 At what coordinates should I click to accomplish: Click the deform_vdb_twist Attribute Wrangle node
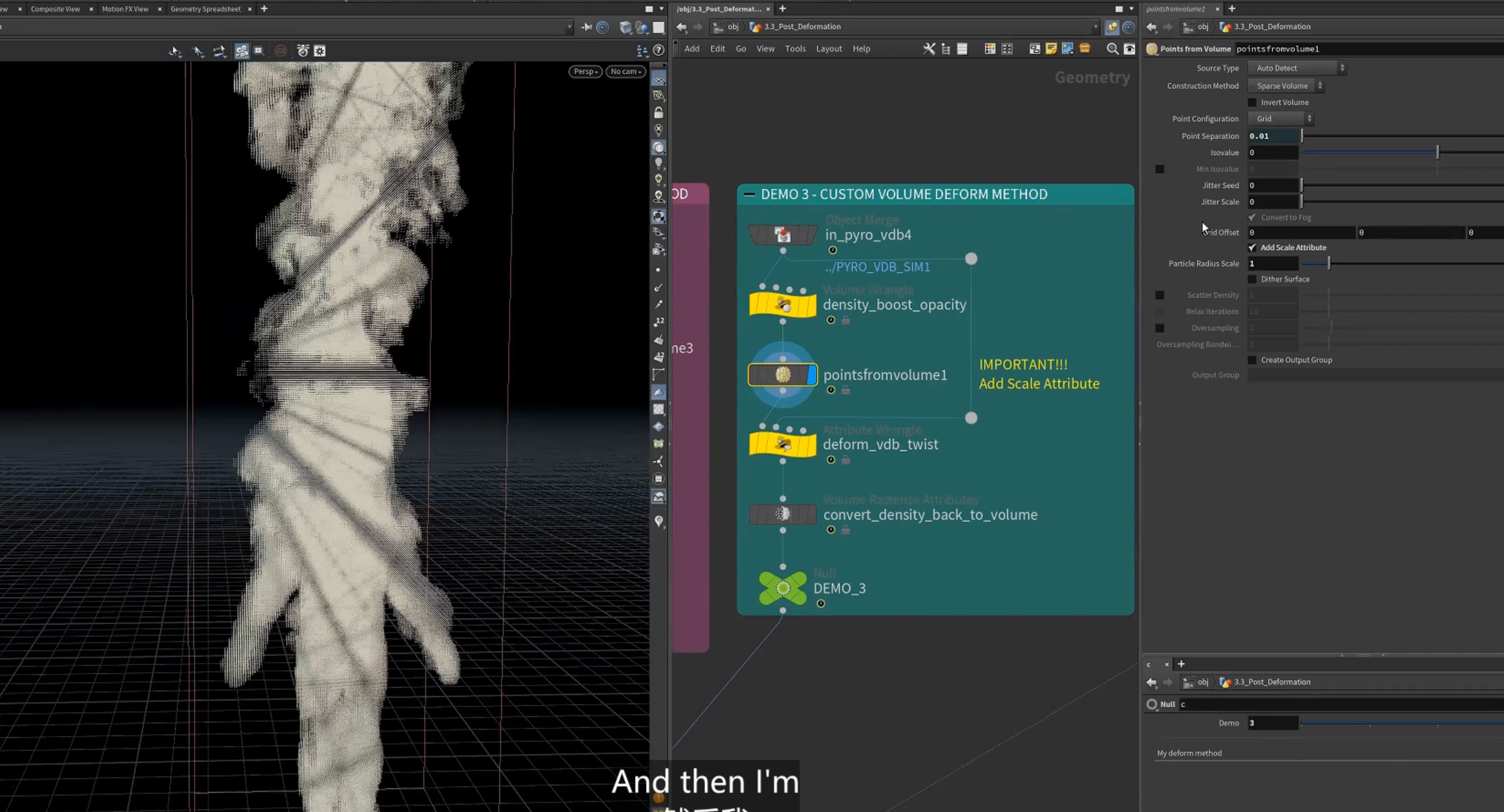(782, 444)
